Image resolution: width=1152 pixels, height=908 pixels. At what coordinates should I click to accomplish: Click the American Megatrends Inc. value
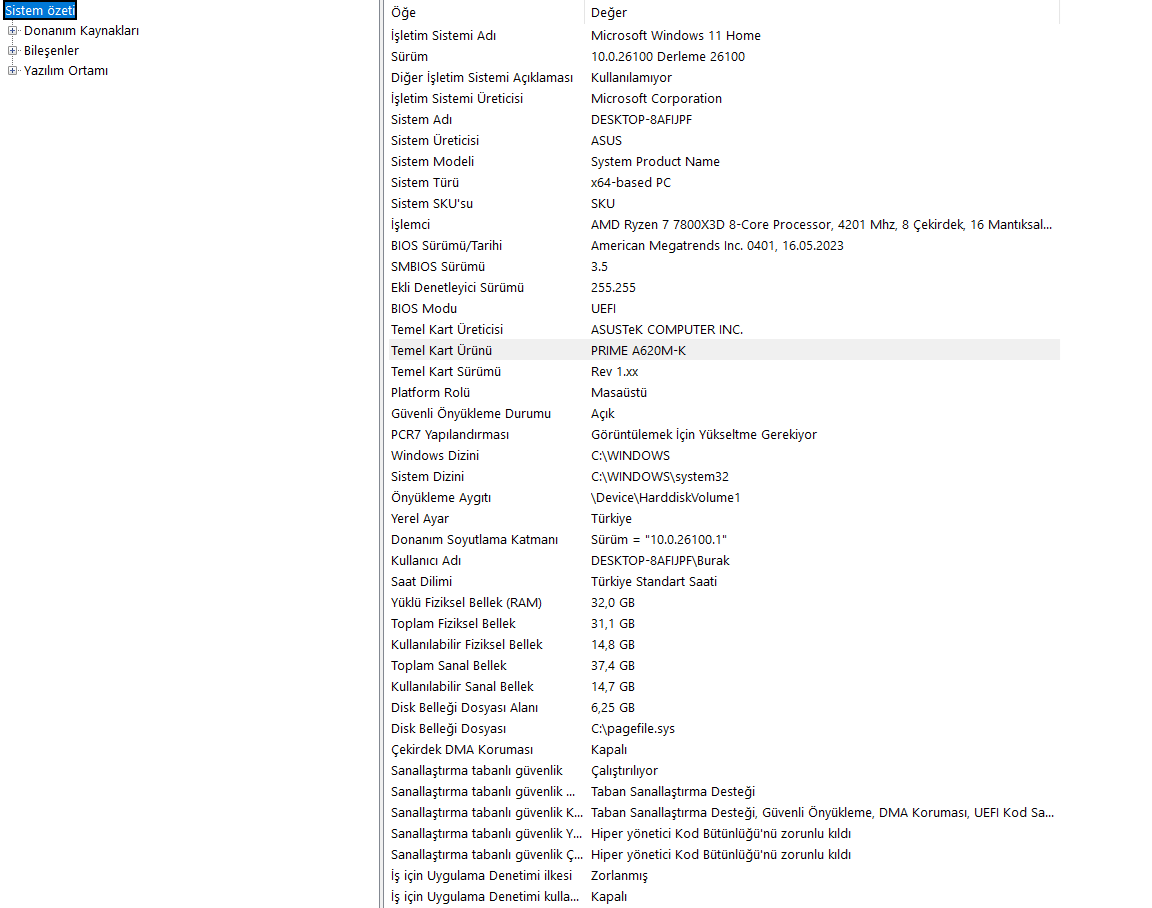[717, 245]
